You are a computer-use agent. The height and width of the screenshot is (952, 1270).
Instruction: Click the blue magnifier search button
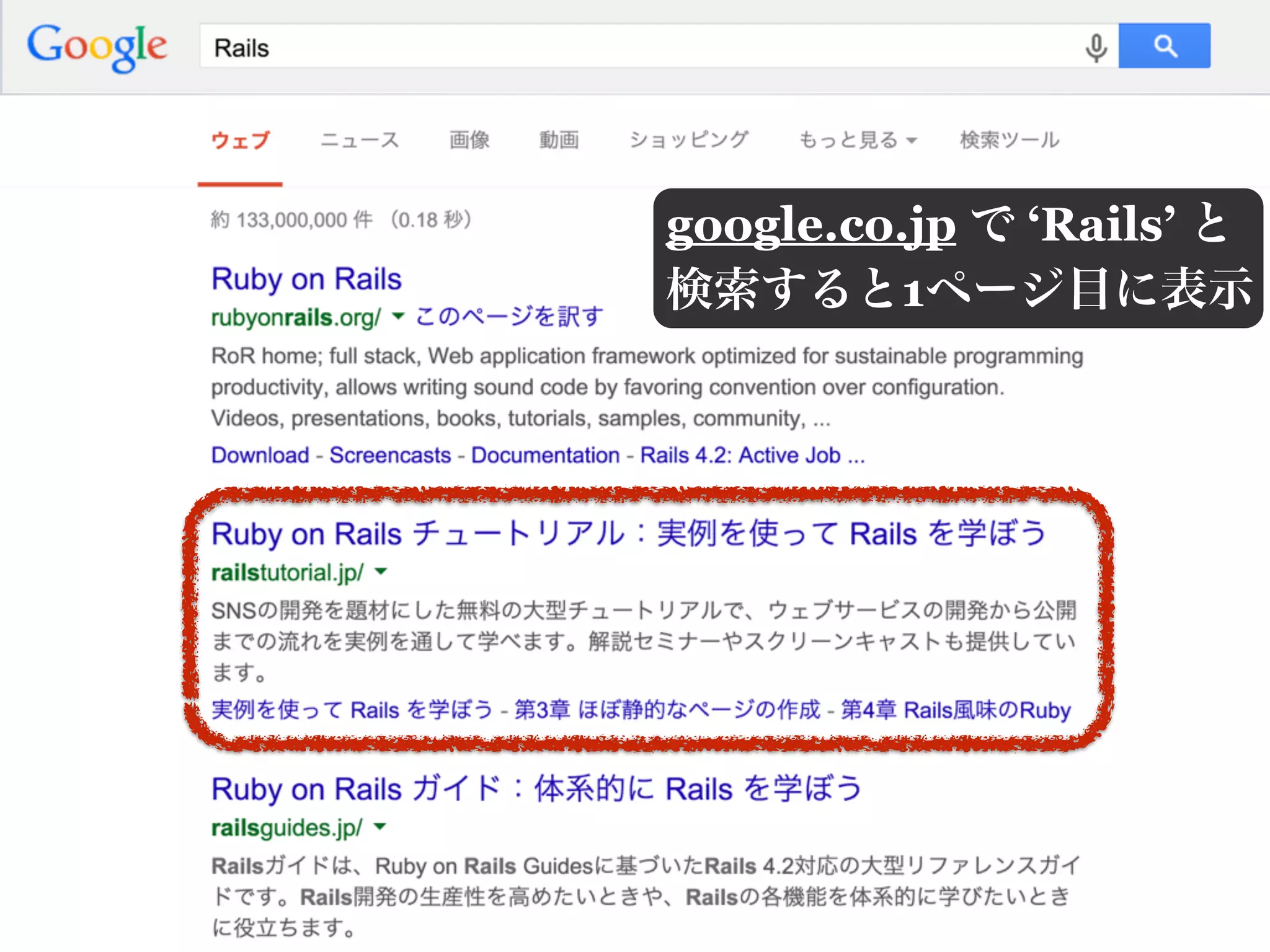coord(1164,46)
